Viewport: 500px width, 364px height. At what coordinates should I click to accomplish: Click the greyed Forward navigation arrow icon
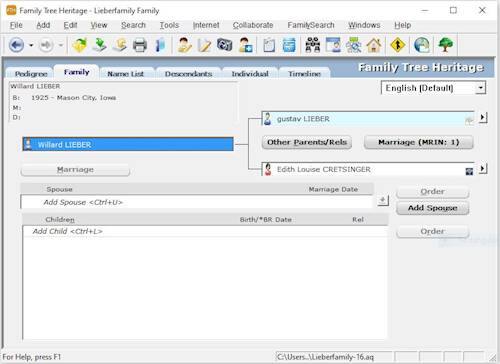(46, 45)
